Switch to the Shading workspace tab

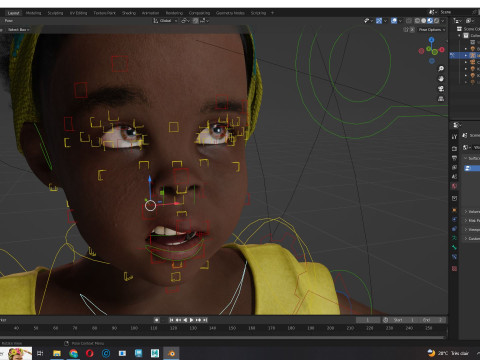129,13
